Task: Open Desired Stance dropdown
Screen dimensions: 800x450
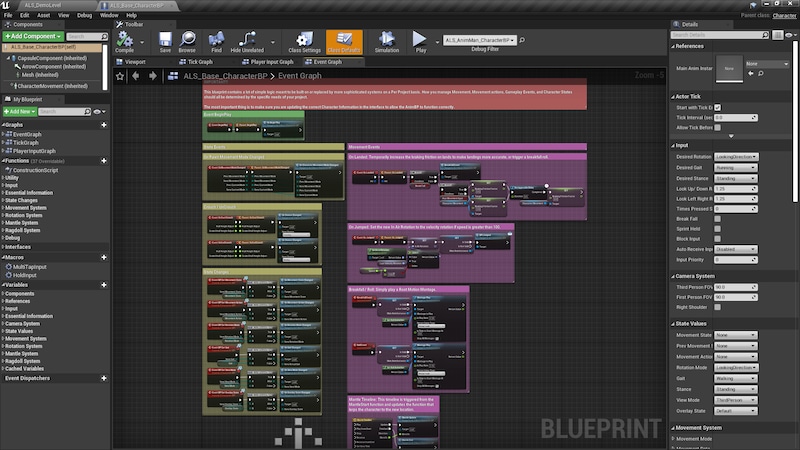Action: (x=735, y=179)
